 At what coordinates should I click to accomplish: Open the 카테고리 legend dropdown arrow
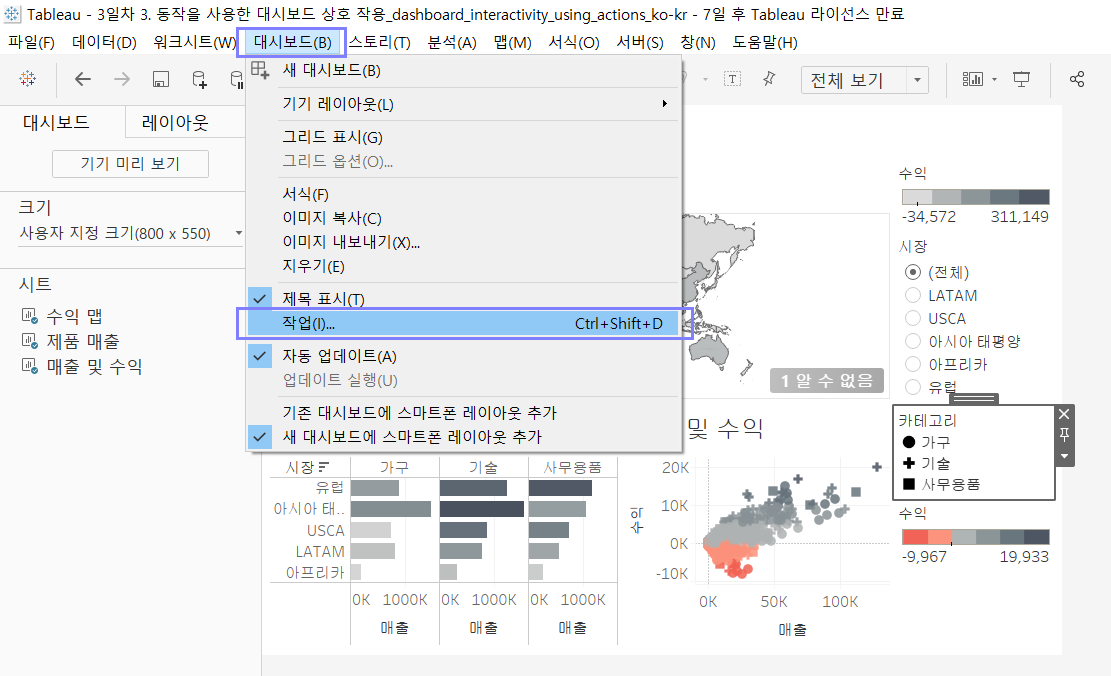[x=1064, y=456]
